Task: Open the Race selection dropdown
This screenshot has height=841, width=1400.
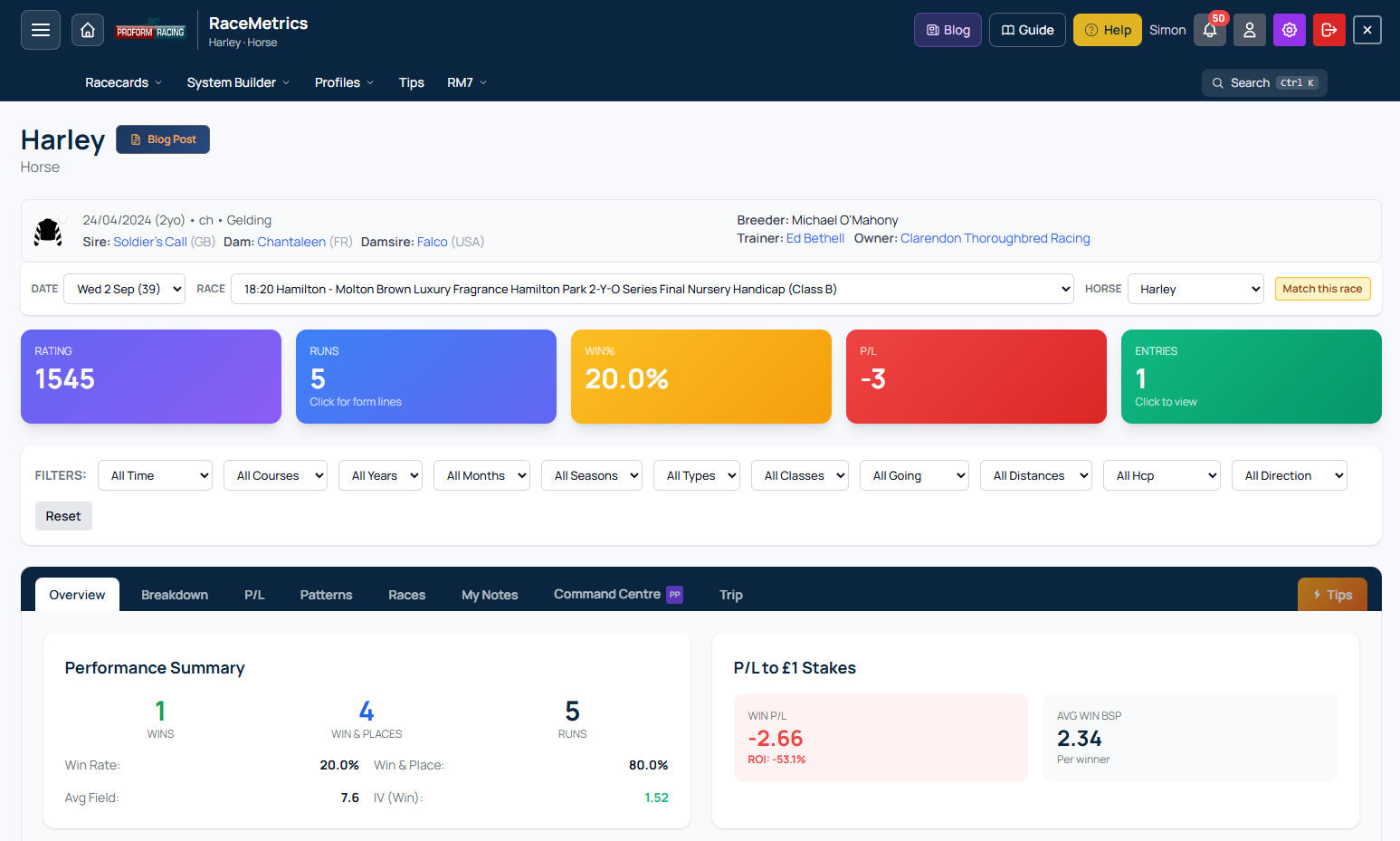Action: 652,289
